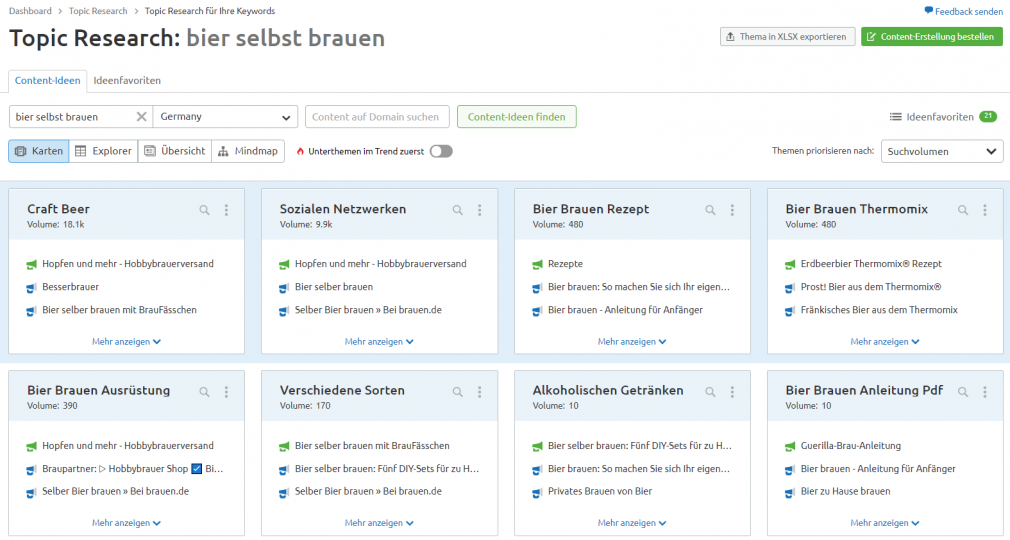Open the Craft Beer card options menu
The height and width of the screenshot is (540, 1010).
(x=226, y=210)
